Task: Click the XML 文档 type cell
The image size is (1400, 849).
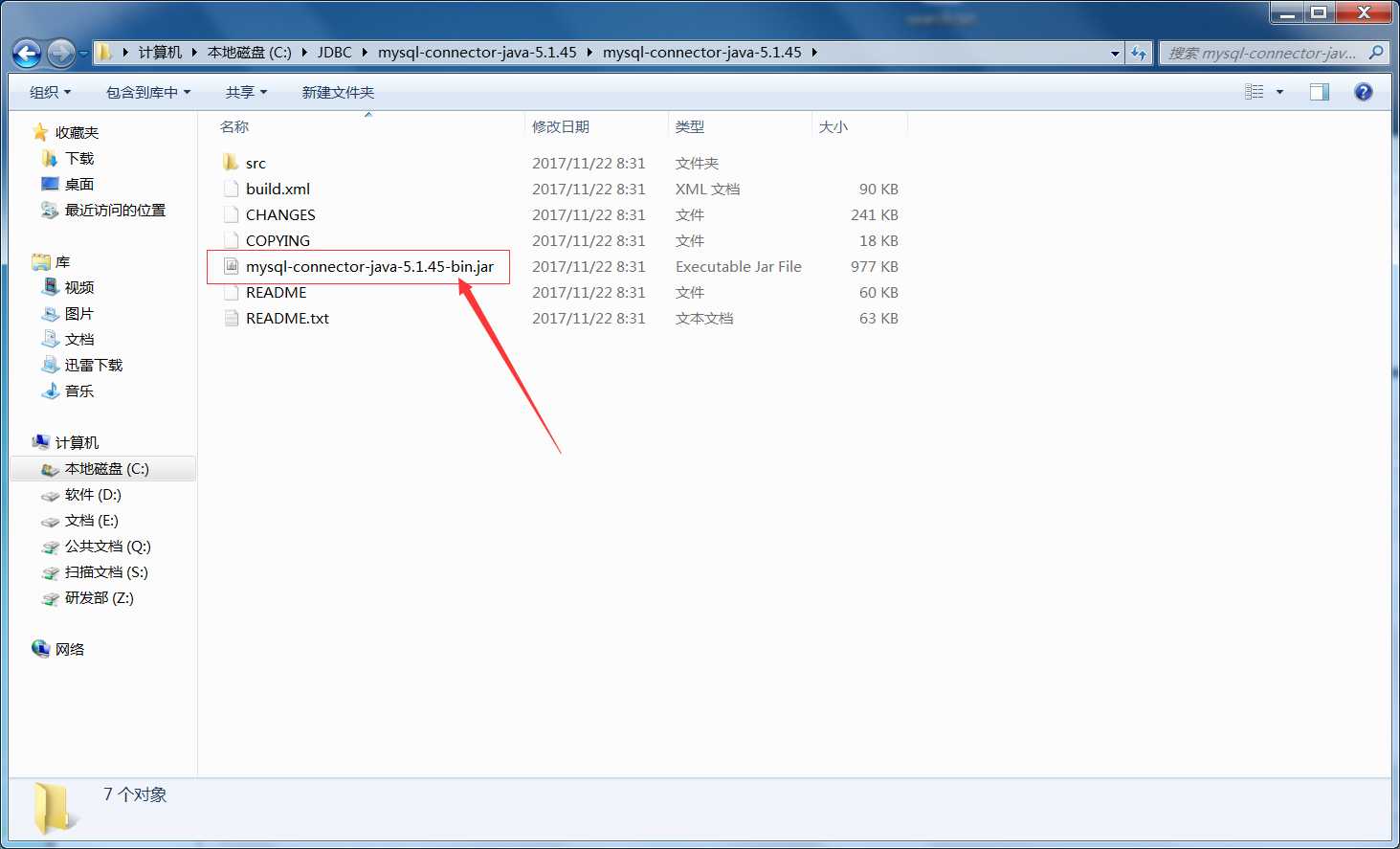Action: point(707,189)
